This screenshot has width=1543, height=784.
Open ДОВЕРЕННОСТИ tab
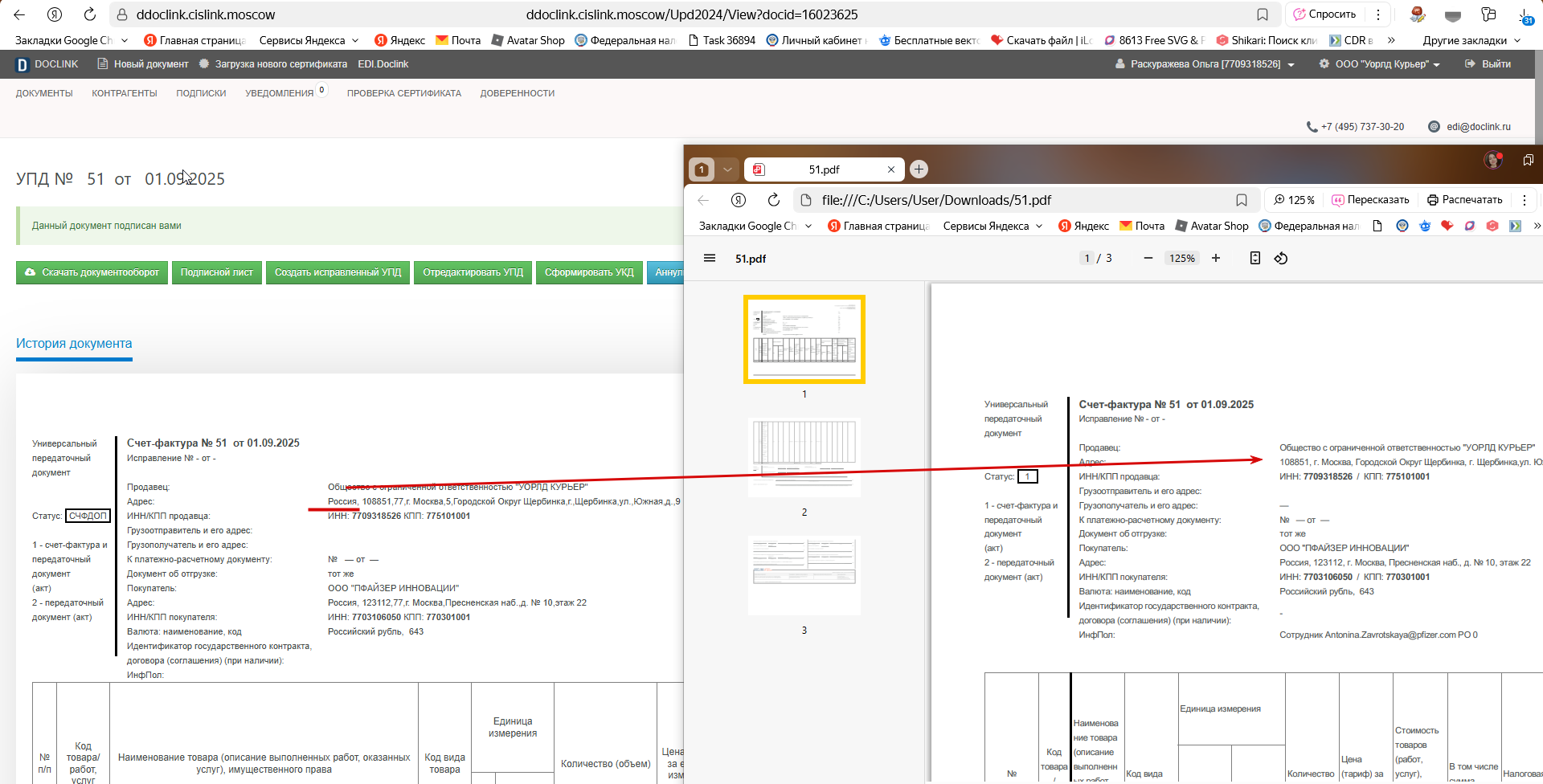(x=518, y=93)
